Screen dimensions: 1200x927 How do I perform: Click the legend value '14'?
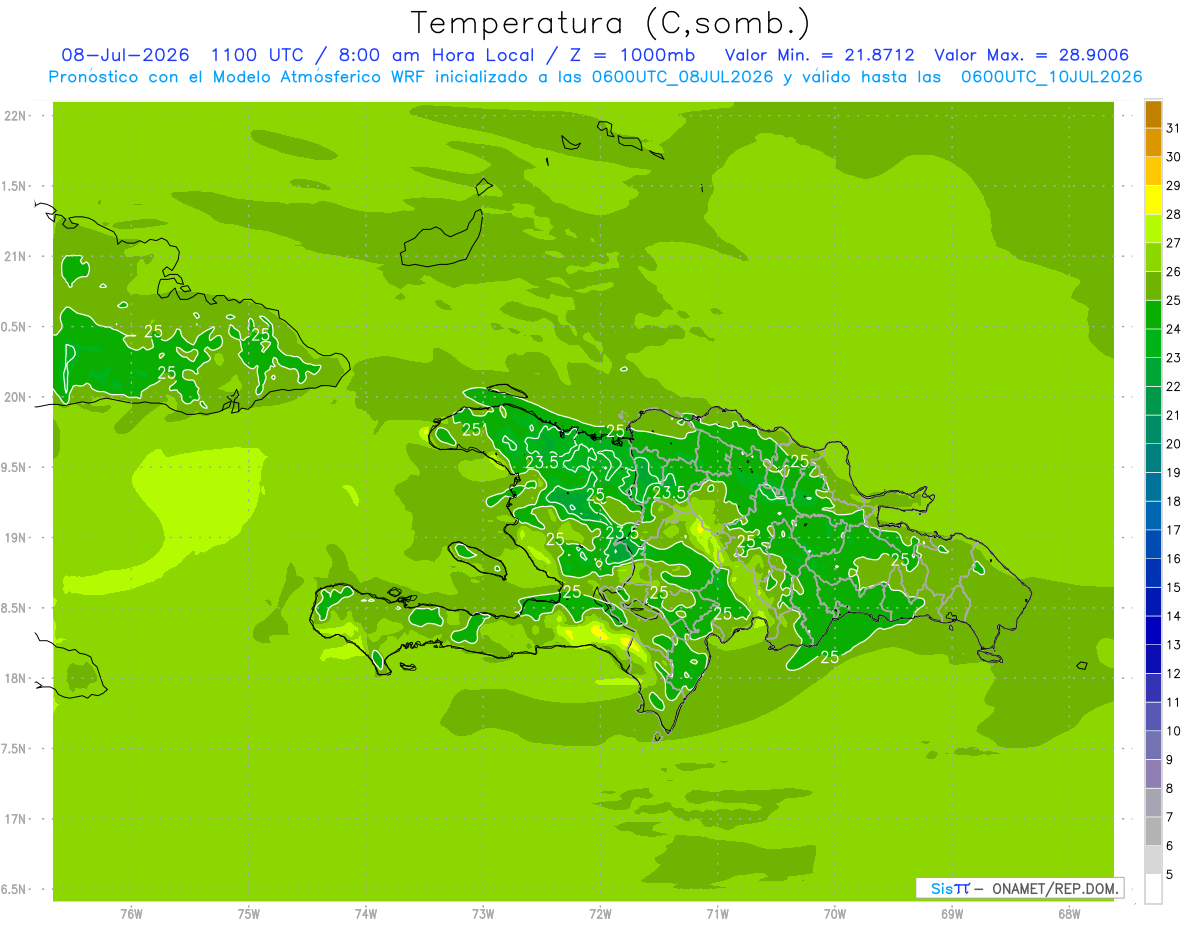1173,617
